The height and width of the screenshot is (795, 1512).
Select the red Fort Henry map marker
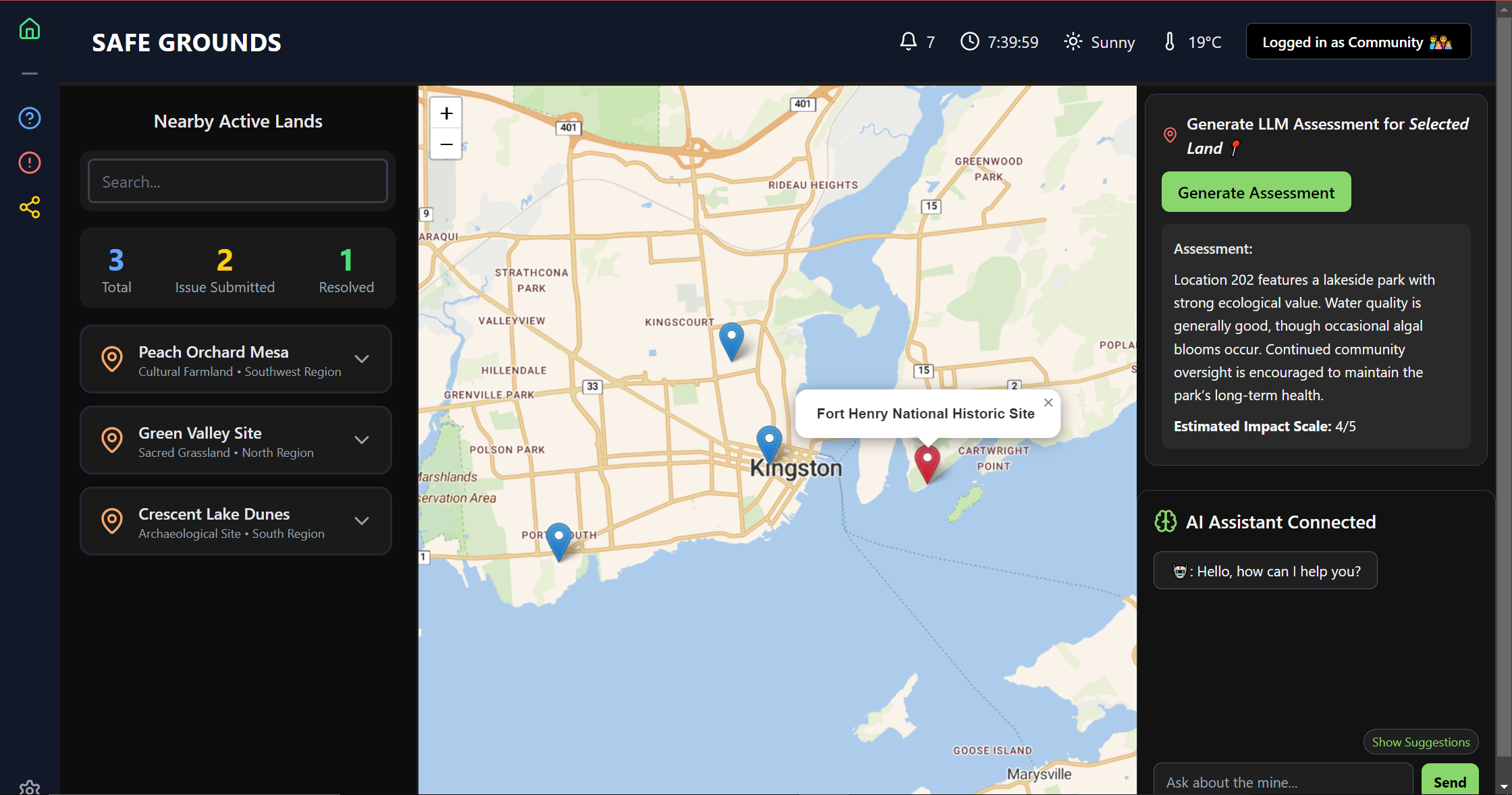[927, 462]
